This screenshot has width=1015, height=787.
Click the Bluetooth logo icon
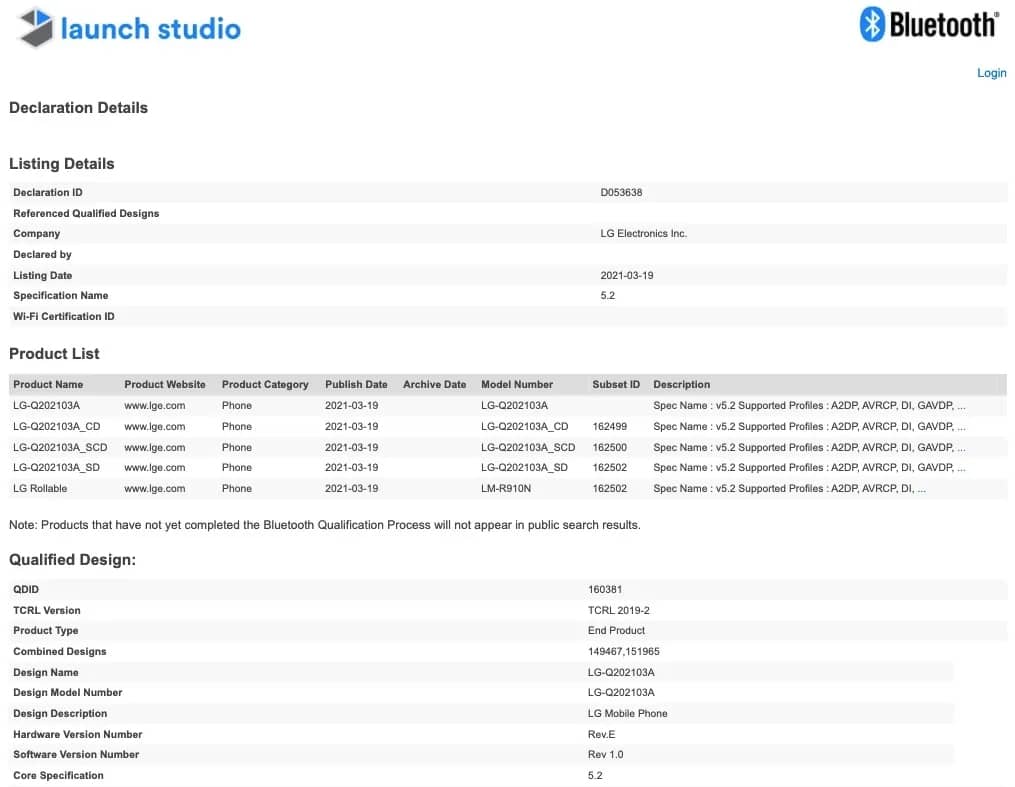873,24
